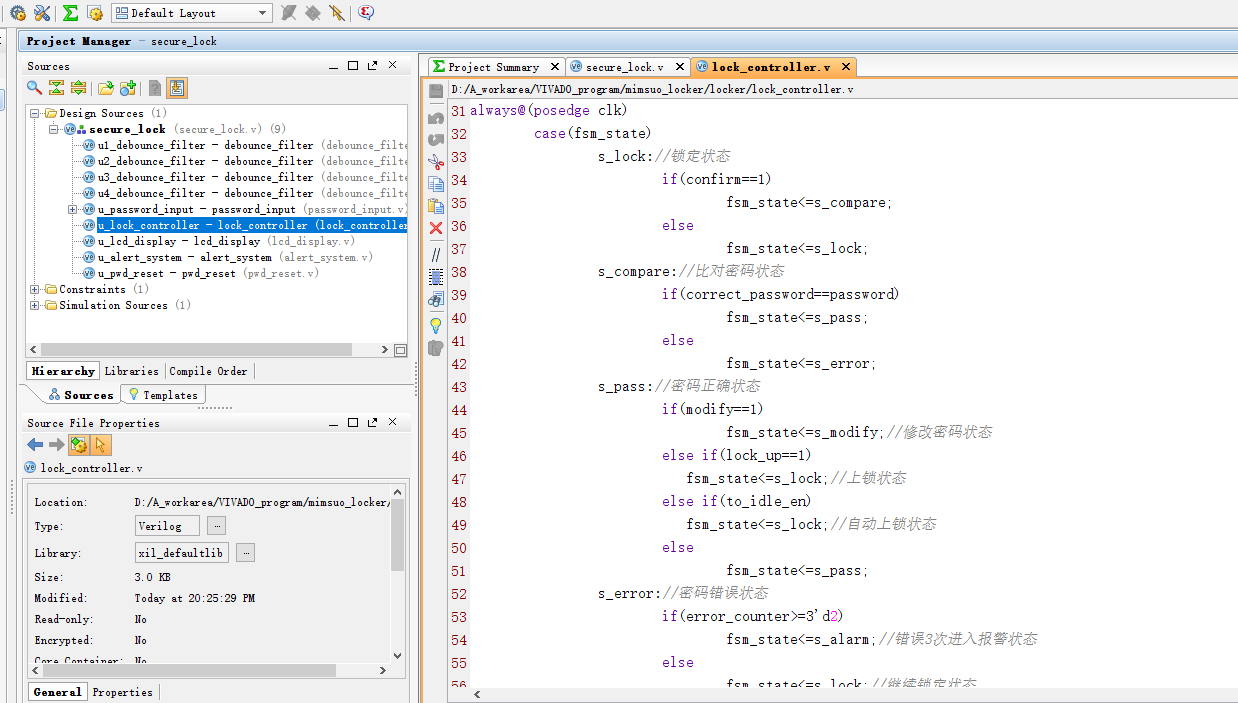Collapse the secure_lock top module node
Screen dimensions: 1238x703
click(53, 129)
